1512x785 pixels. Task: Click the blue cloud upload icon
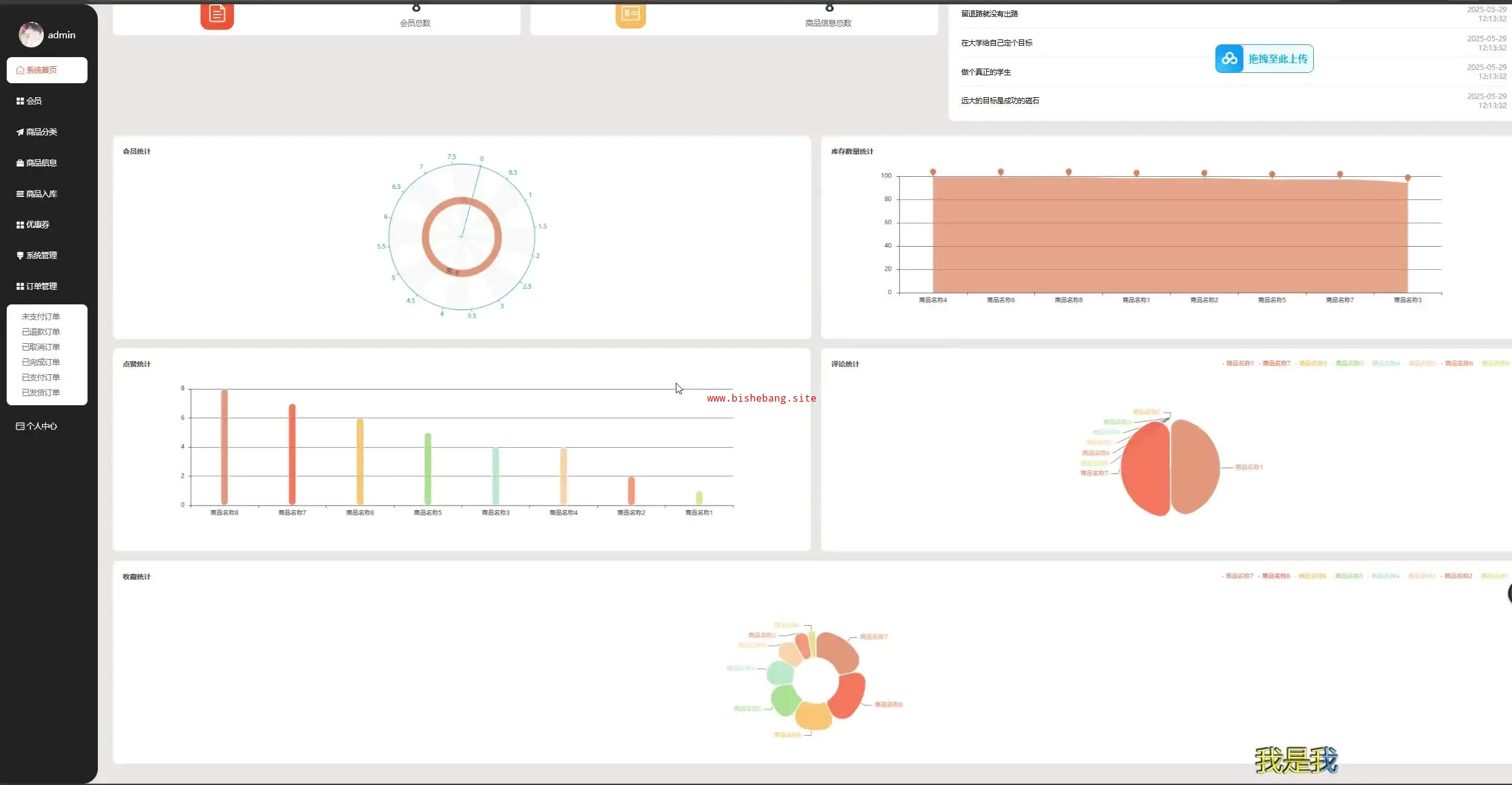tap(1229, 58)
